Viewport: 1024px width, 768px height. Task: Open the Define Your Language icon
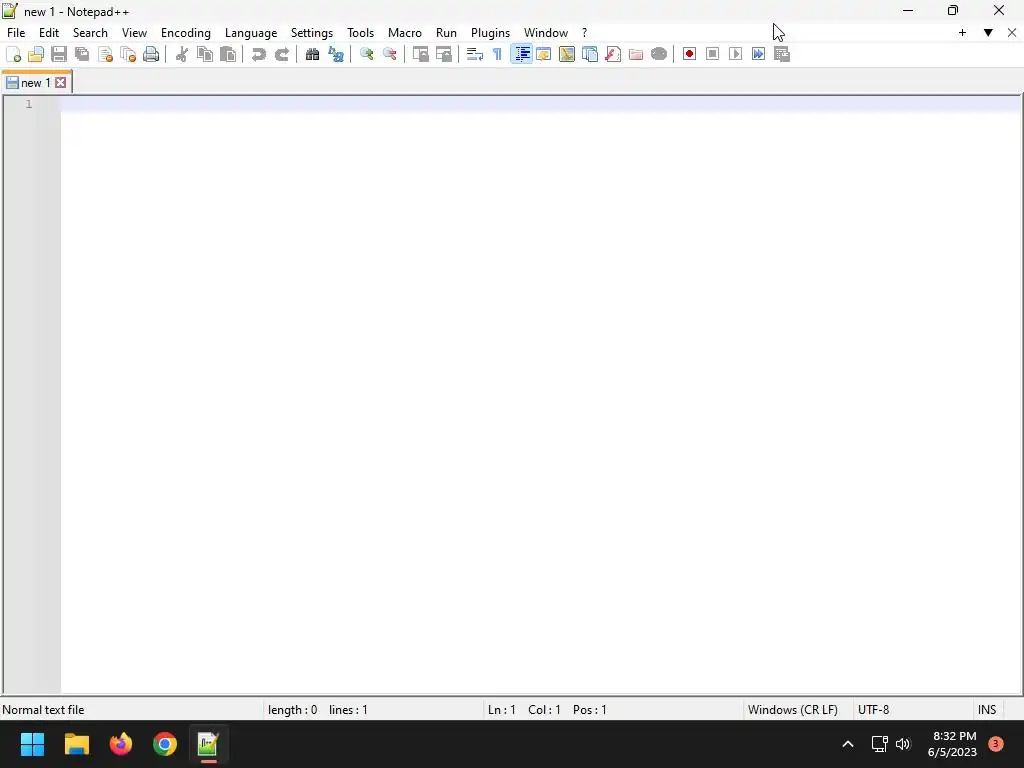click(x=543, y=54)
